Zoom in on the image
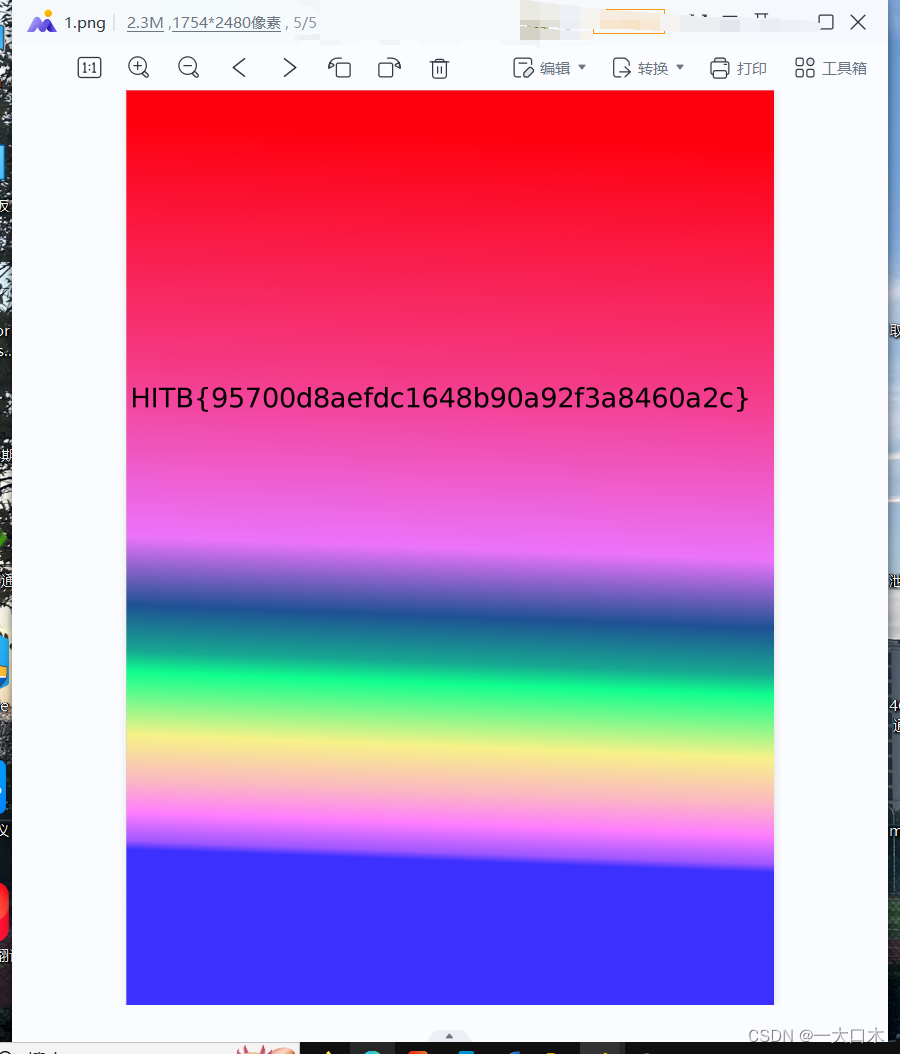900x1054 pixels. coord(139,68)
